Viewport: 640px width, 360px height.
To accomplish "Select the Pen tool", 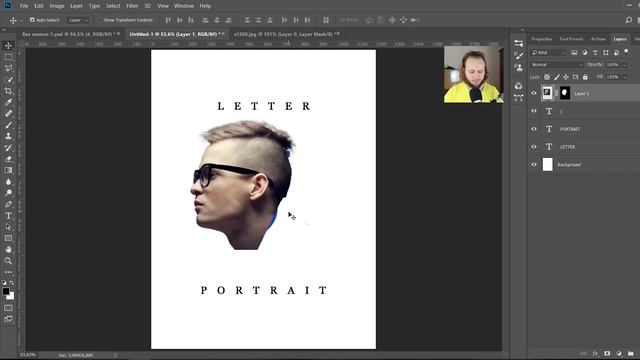I will (8, 204).
